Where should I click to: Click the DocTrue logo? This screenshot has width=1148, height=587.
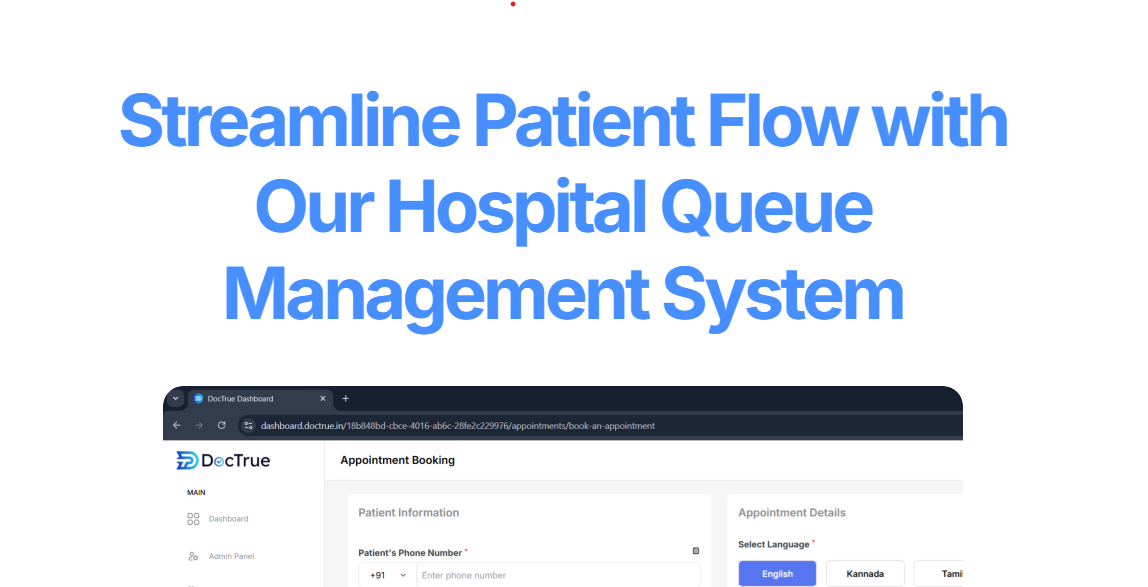click(x=222, y=460)
